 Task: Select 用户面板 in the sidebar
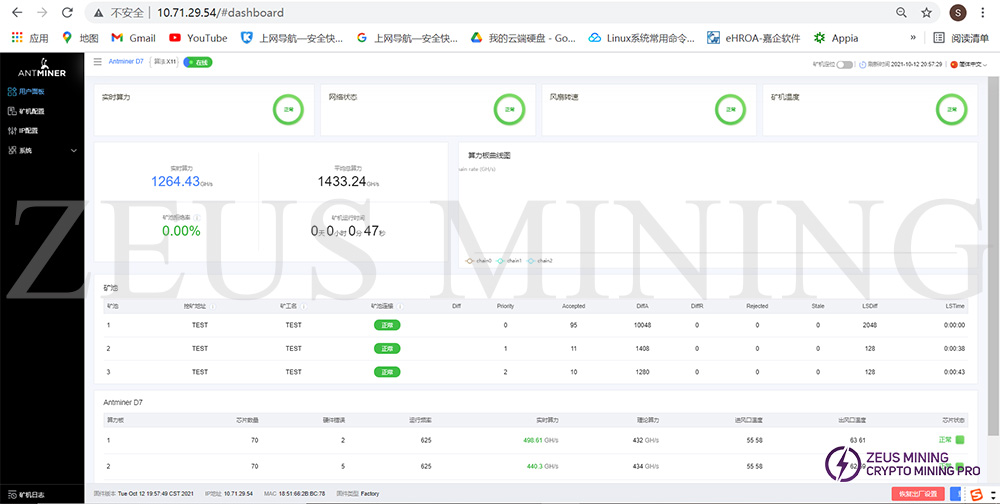pyautogui.click(x=30, y=91)
